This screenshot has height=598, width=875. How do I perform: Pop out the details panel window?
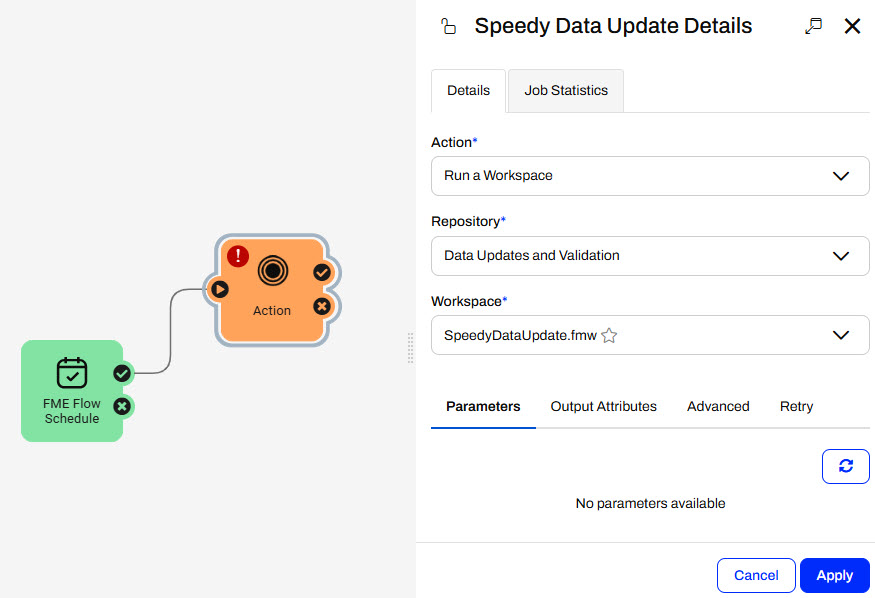click(x=813, y=27)
